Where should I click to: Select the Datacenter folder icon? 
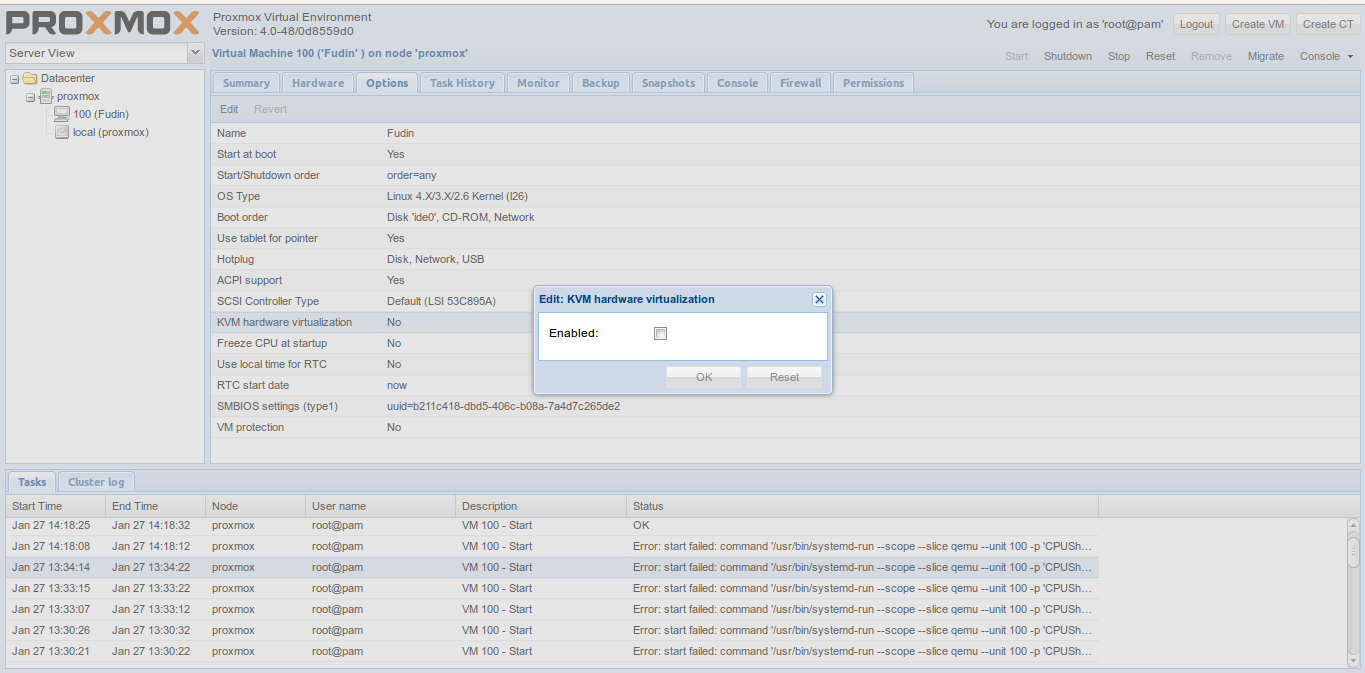click(x=30, y=78)
